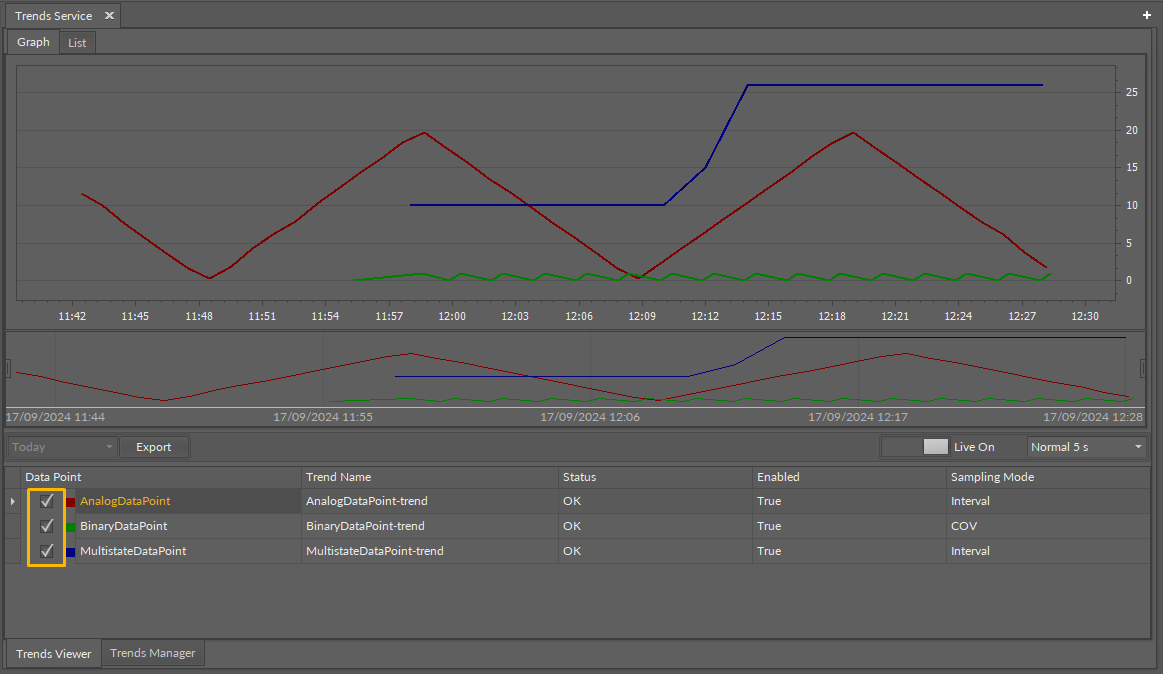Toggle the Live On switch
Screen dimensions: 1163x674
pos(914,447)
